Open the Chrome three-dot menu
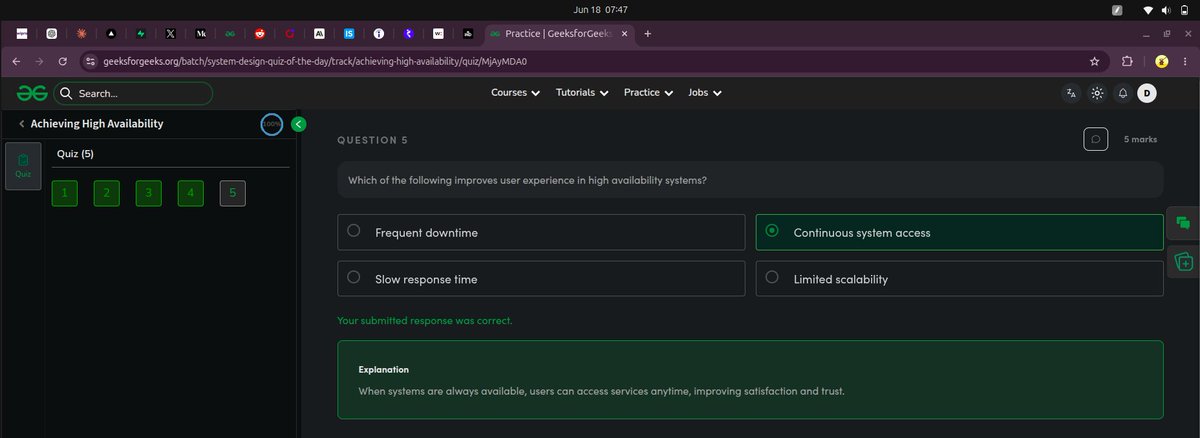1200x438 pixels. point(1186,61)
